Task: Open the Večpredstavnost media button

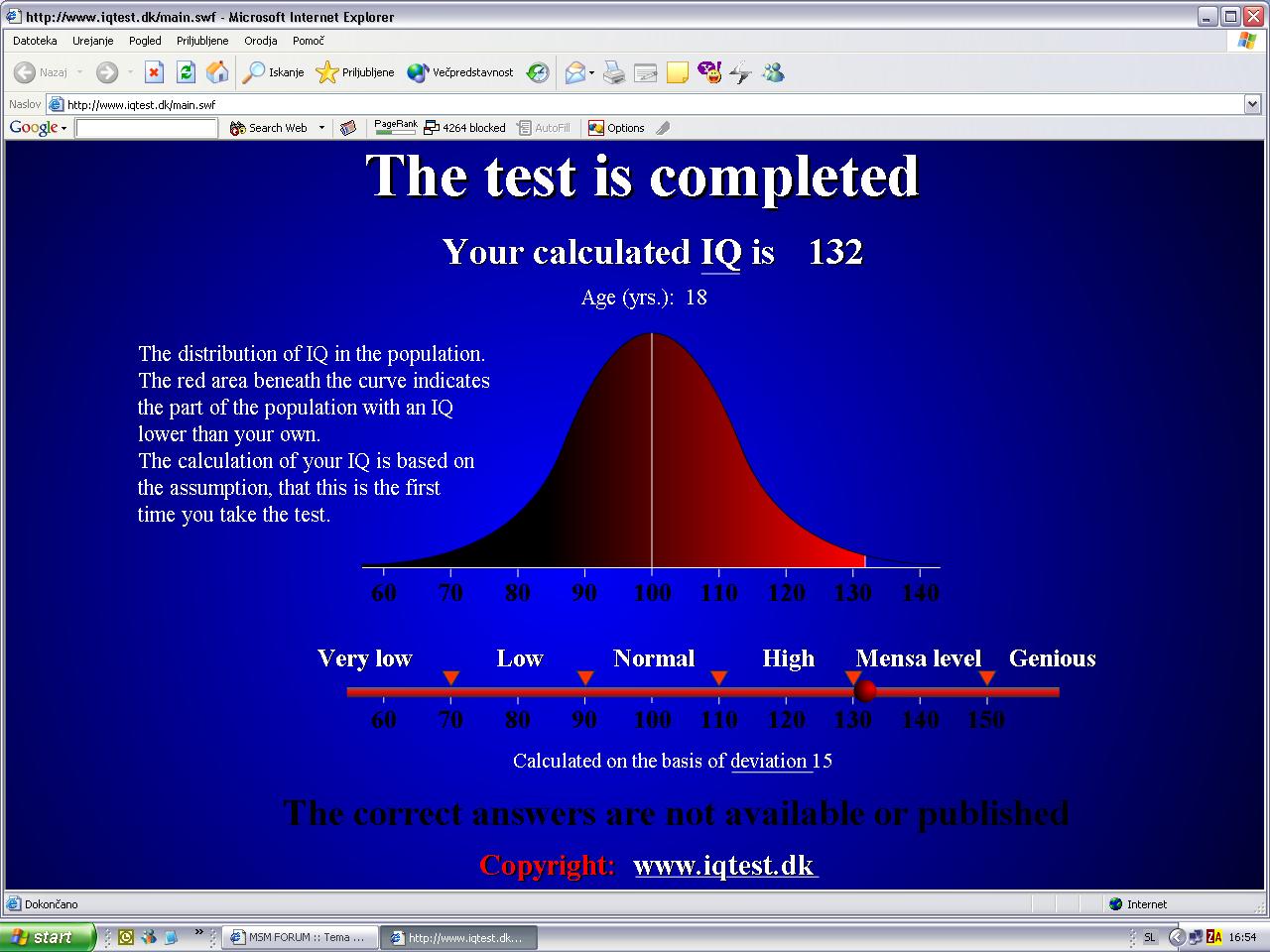Action: (460, 72)
